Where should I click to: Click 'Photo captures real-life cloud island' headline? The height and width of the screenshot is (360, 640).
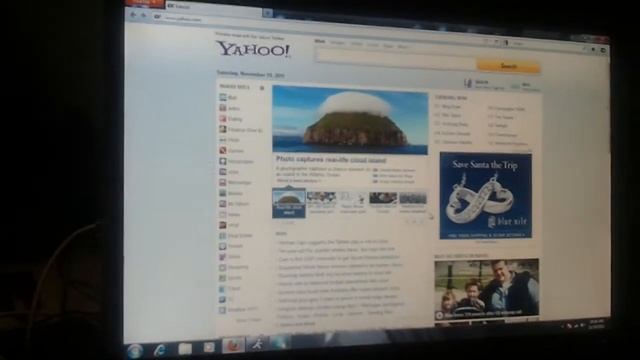click(331, 160)
